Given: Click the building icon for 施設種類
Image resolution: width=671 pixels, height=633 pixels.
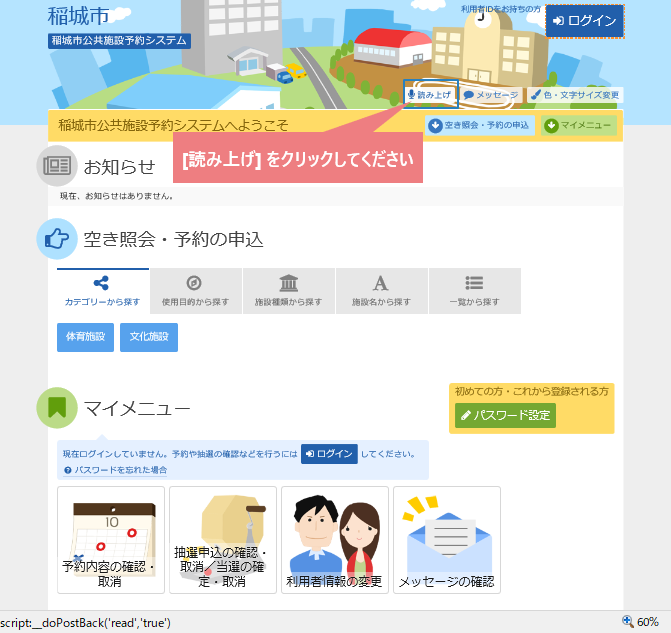Looking at the screenshot, I should pyautogui.click(x=289, y=283).
